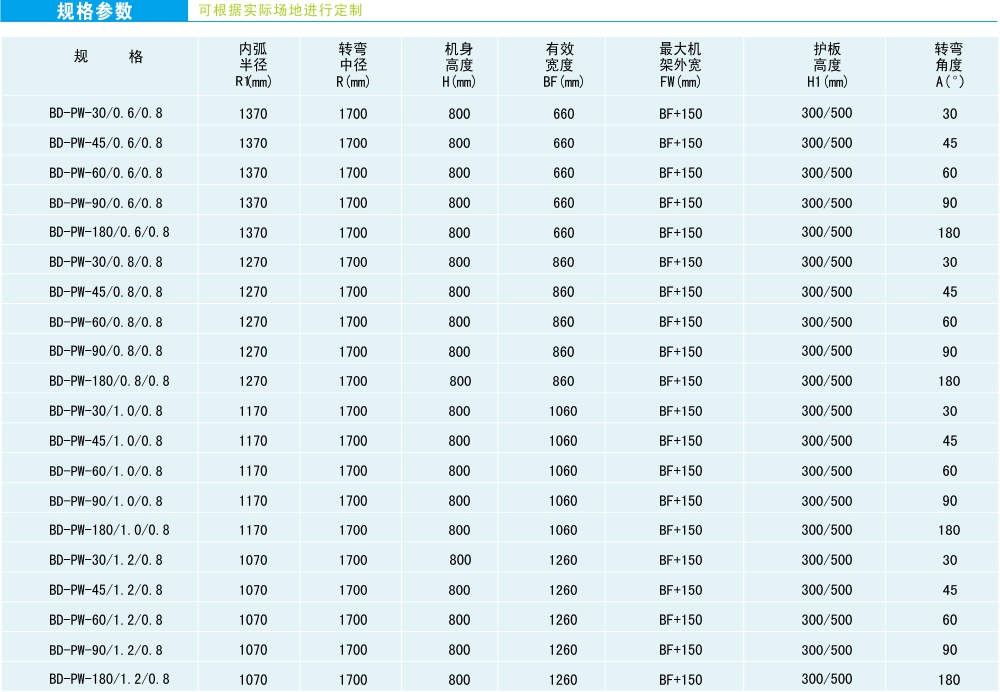Image resolution: width=1000 pixels, height=692 pixels.
Task: Click the 护板高度 H1(mm) column header
Action: [827, 65]
